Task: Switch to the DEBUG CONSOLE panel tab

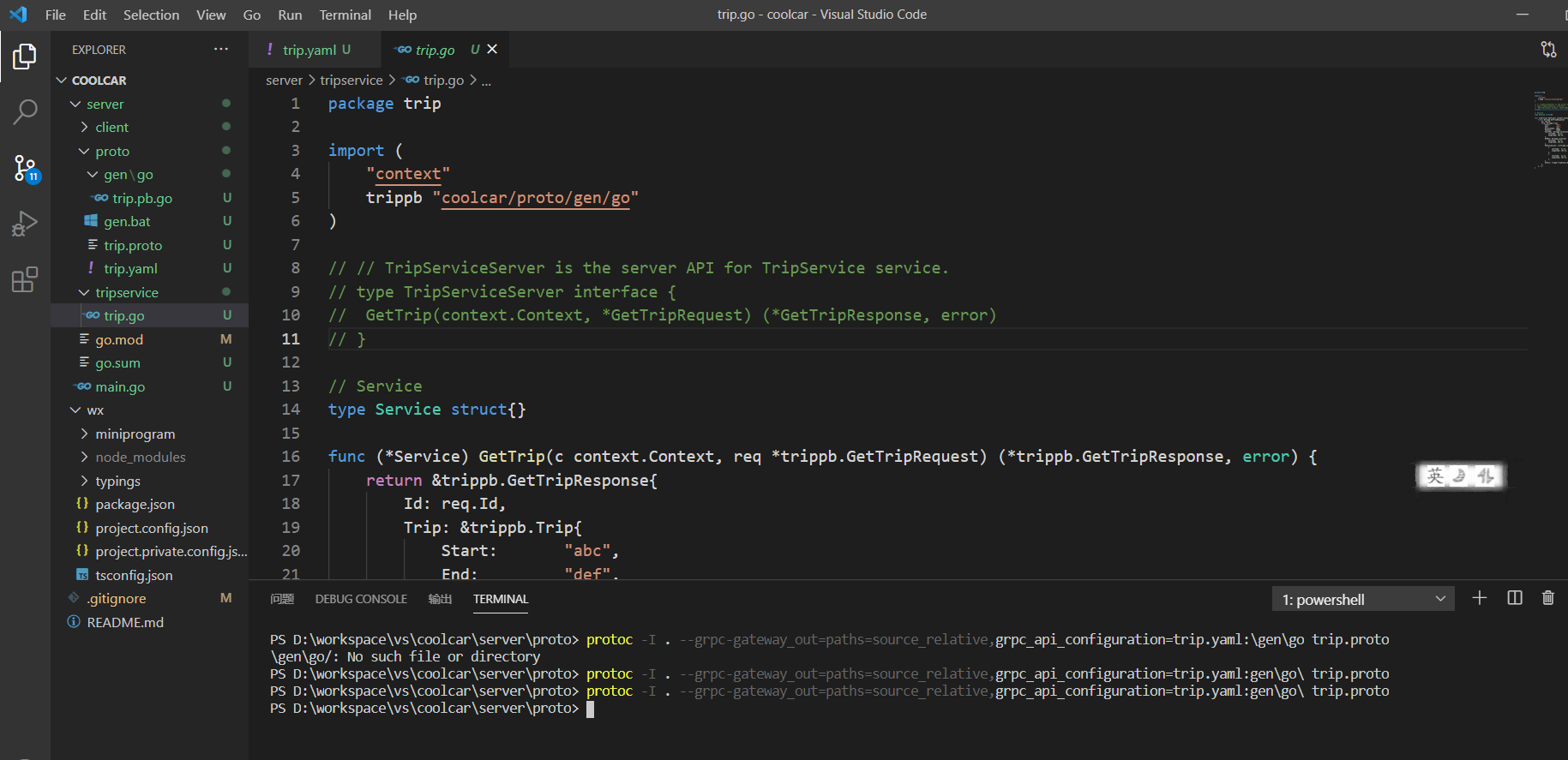Action: click(361, 599)
